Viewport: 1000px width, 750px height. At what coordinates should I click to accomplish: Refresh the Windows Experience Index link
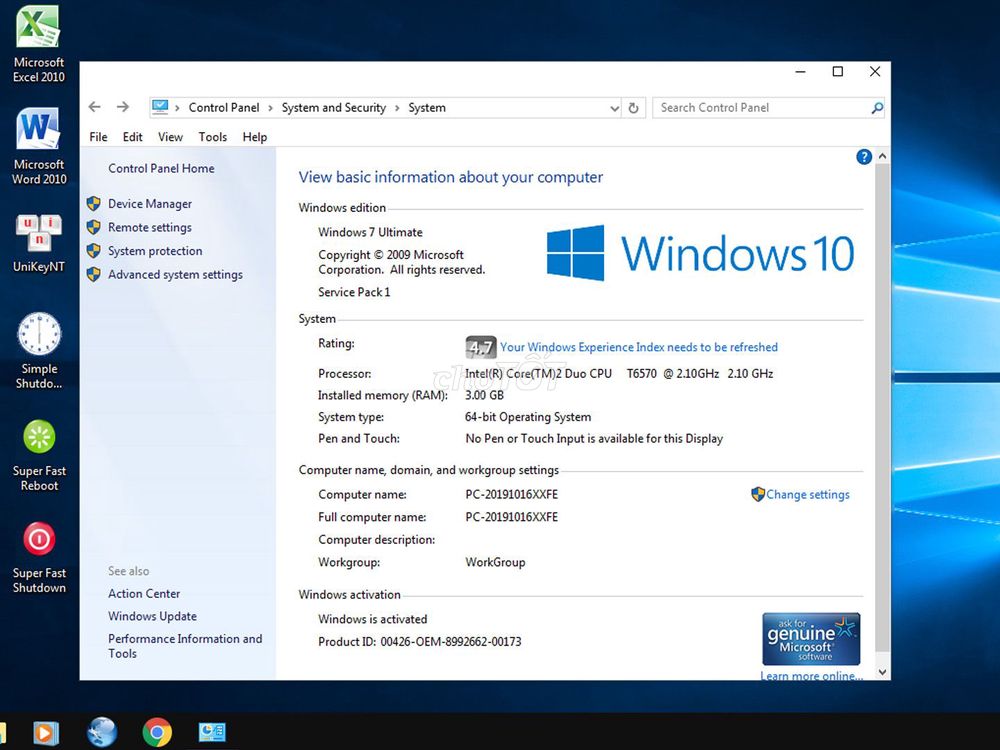coord(638,347)
